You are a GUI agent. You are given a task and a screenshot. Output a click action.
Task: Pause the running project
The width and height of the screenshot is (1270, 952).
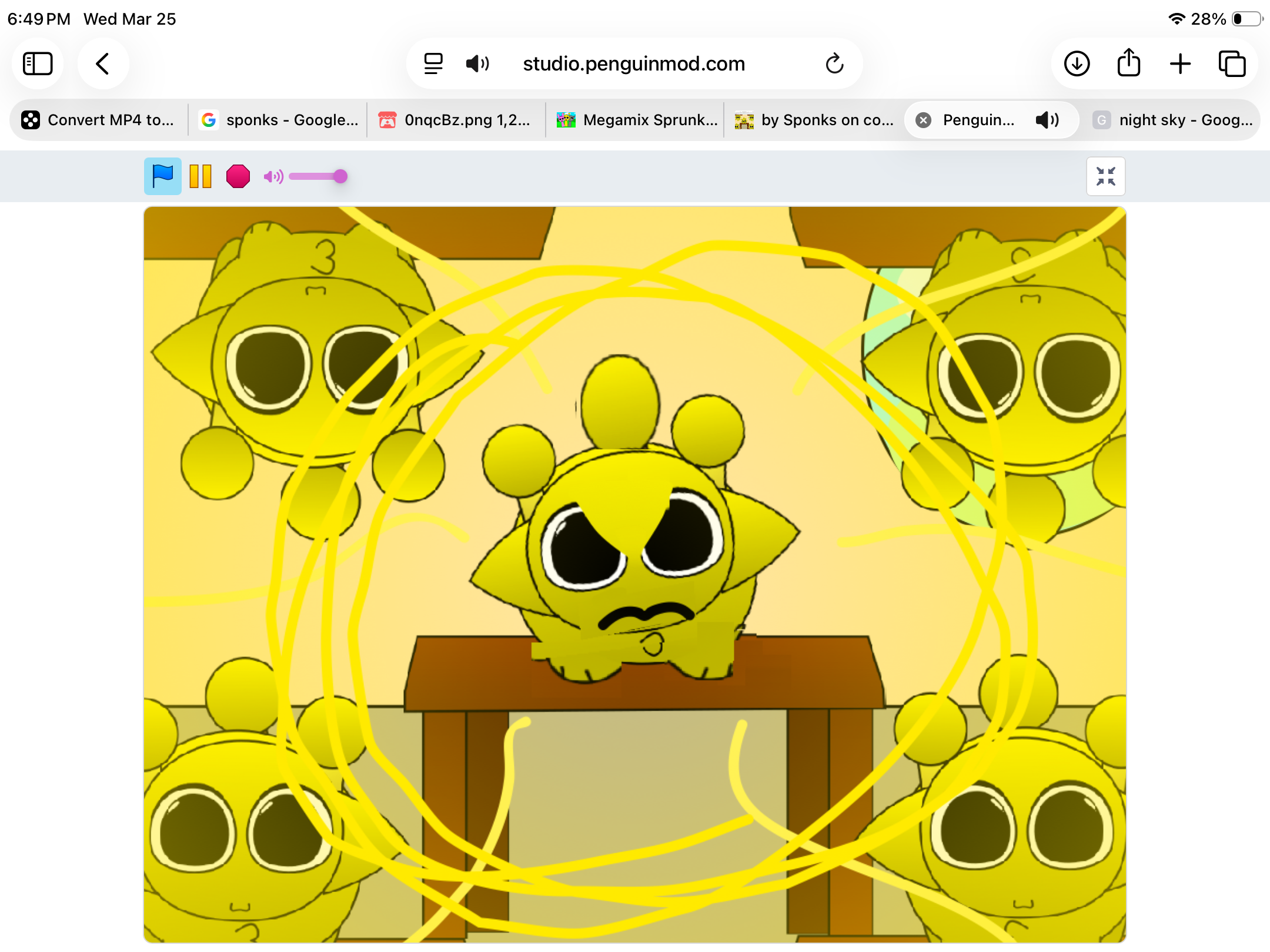pos(200,176)
